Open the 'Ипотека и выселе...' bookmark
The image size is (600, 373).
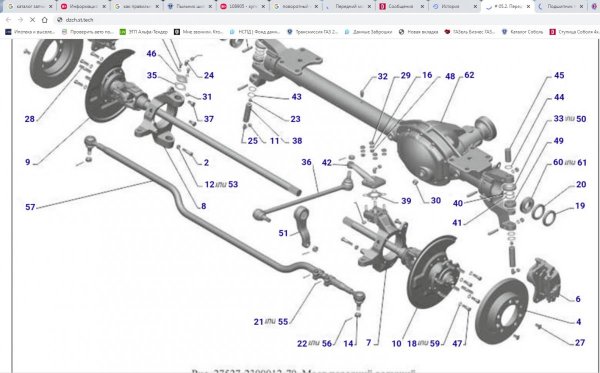[30, 32]
